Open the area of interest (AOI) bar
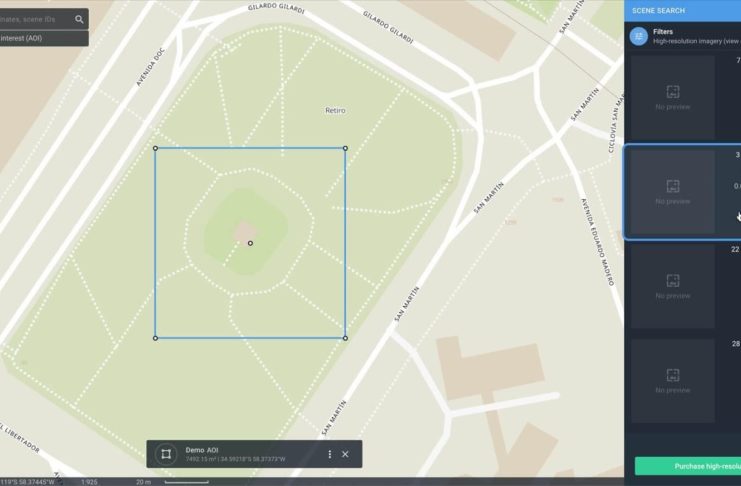The width and height of the screenshot is (741, 486). click(x=44, y=38)
